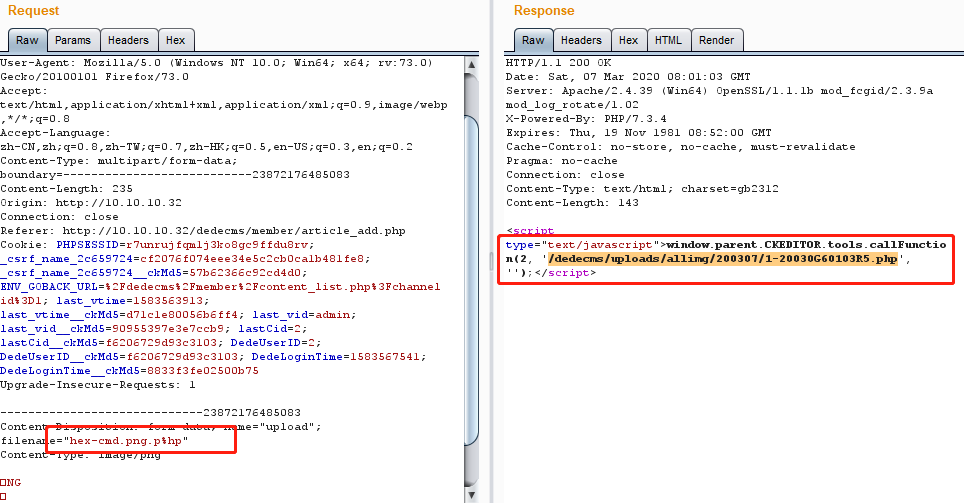Screen dimensions: 964x503
Task: Click the Content-Type charset=gb2312 line
Action: pyautogui.click(x=642, y=188)
